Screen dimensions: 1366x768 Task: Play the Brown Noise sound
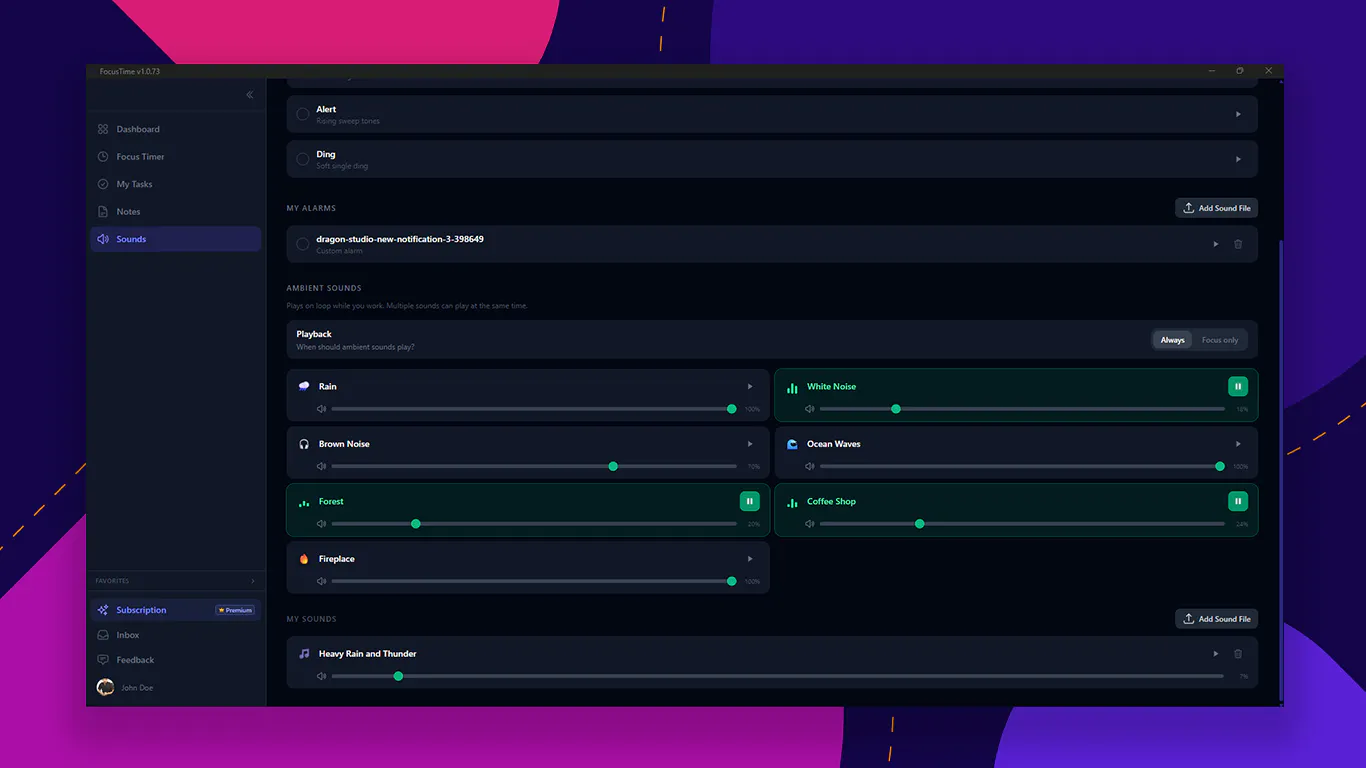[750, 444]
